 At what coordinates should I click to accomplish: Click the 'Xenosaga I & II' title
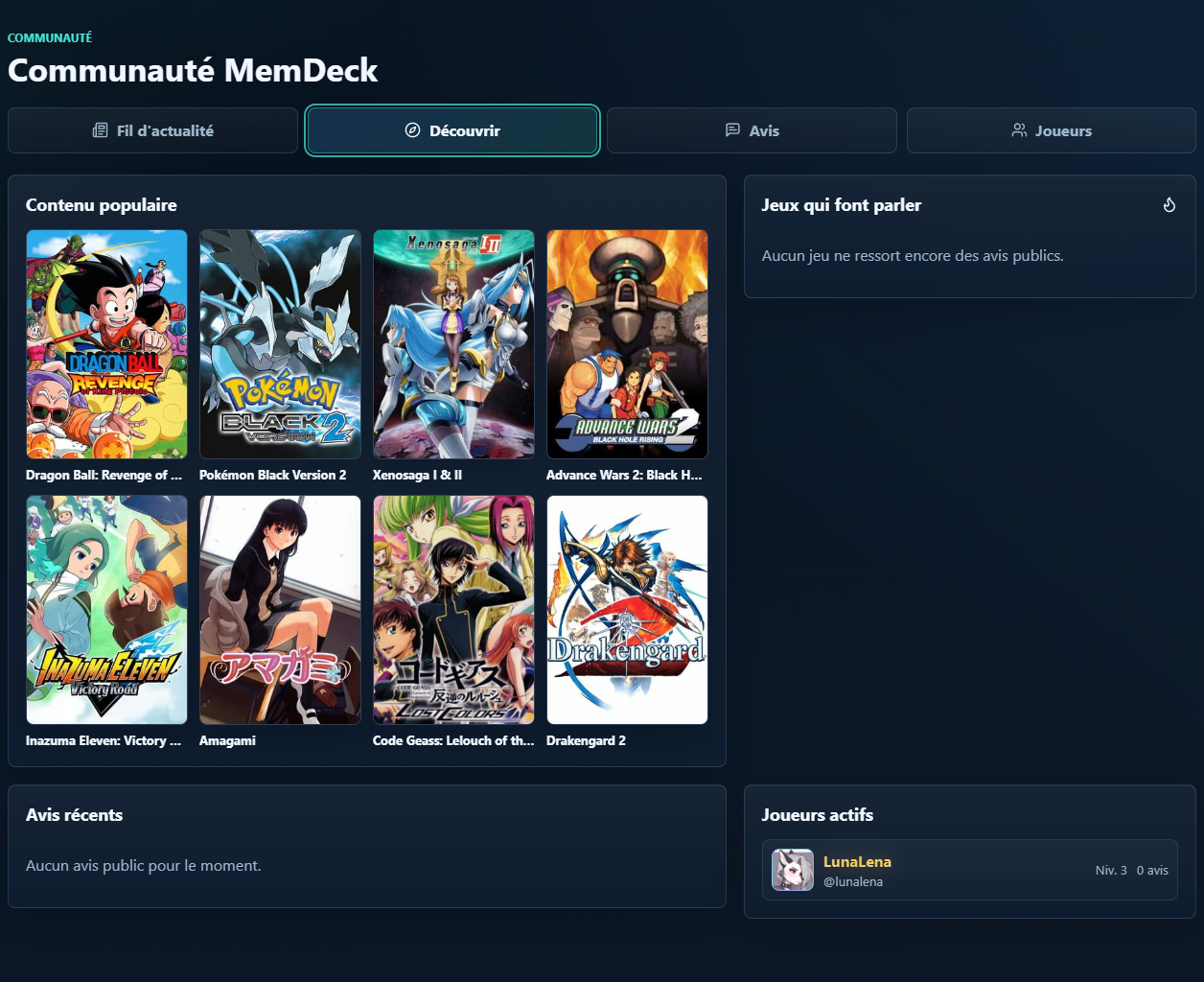tap(418, 475)
